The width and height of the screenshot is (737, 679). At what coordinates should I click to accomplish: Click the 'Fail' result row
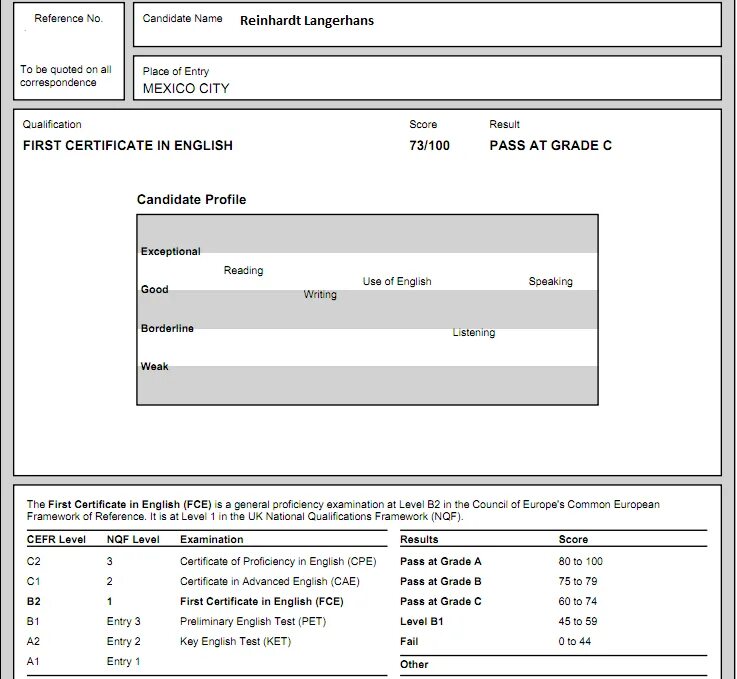coord(409,641)
